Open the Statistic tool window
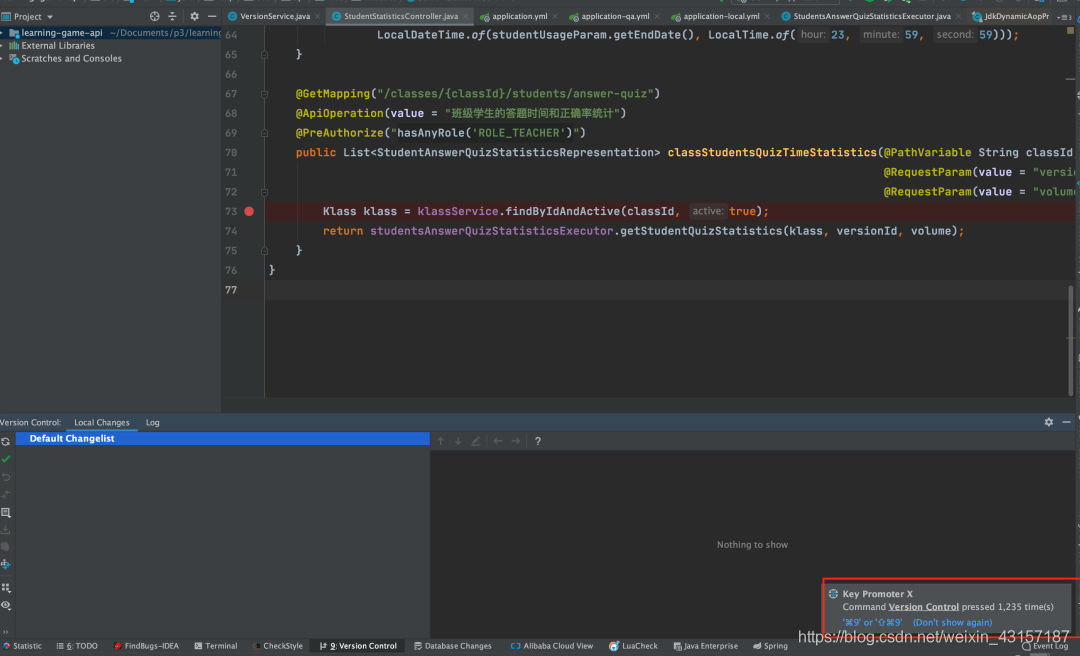 point(21,646)
